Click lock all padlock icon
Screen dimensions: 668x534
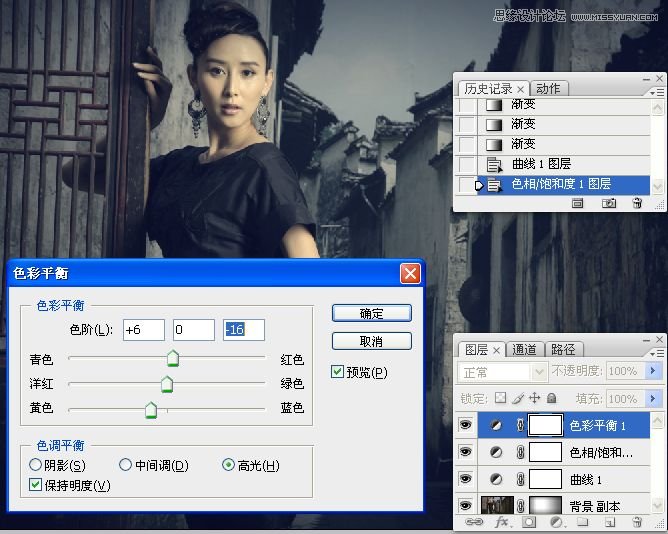552,398
